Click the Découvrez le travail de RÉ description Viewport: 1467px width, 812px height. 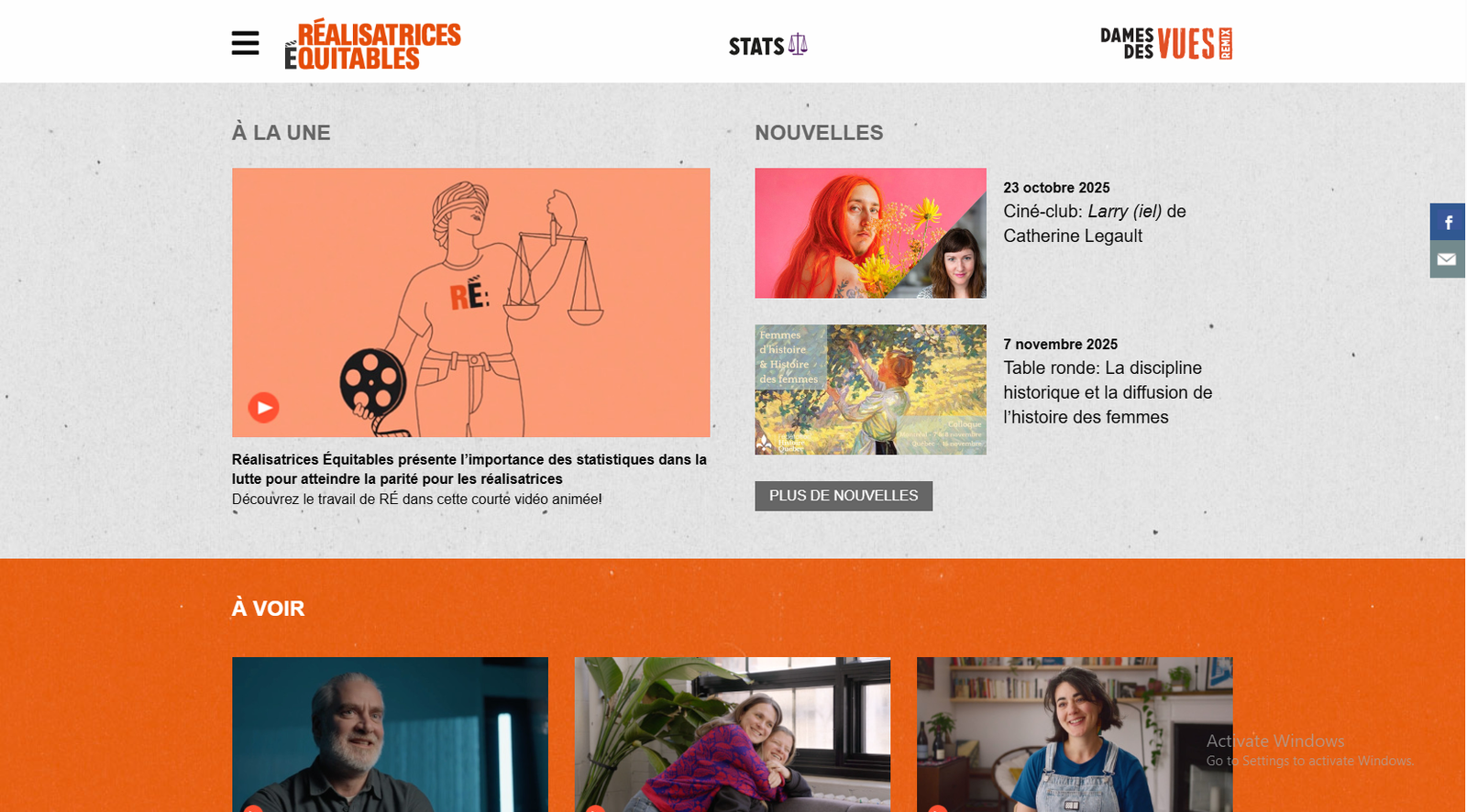417,499
